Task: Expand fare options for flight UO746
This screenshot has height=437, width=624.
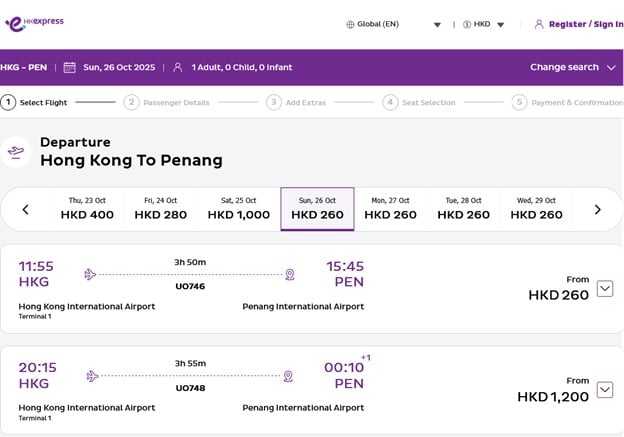Action: tap(605, 289)
